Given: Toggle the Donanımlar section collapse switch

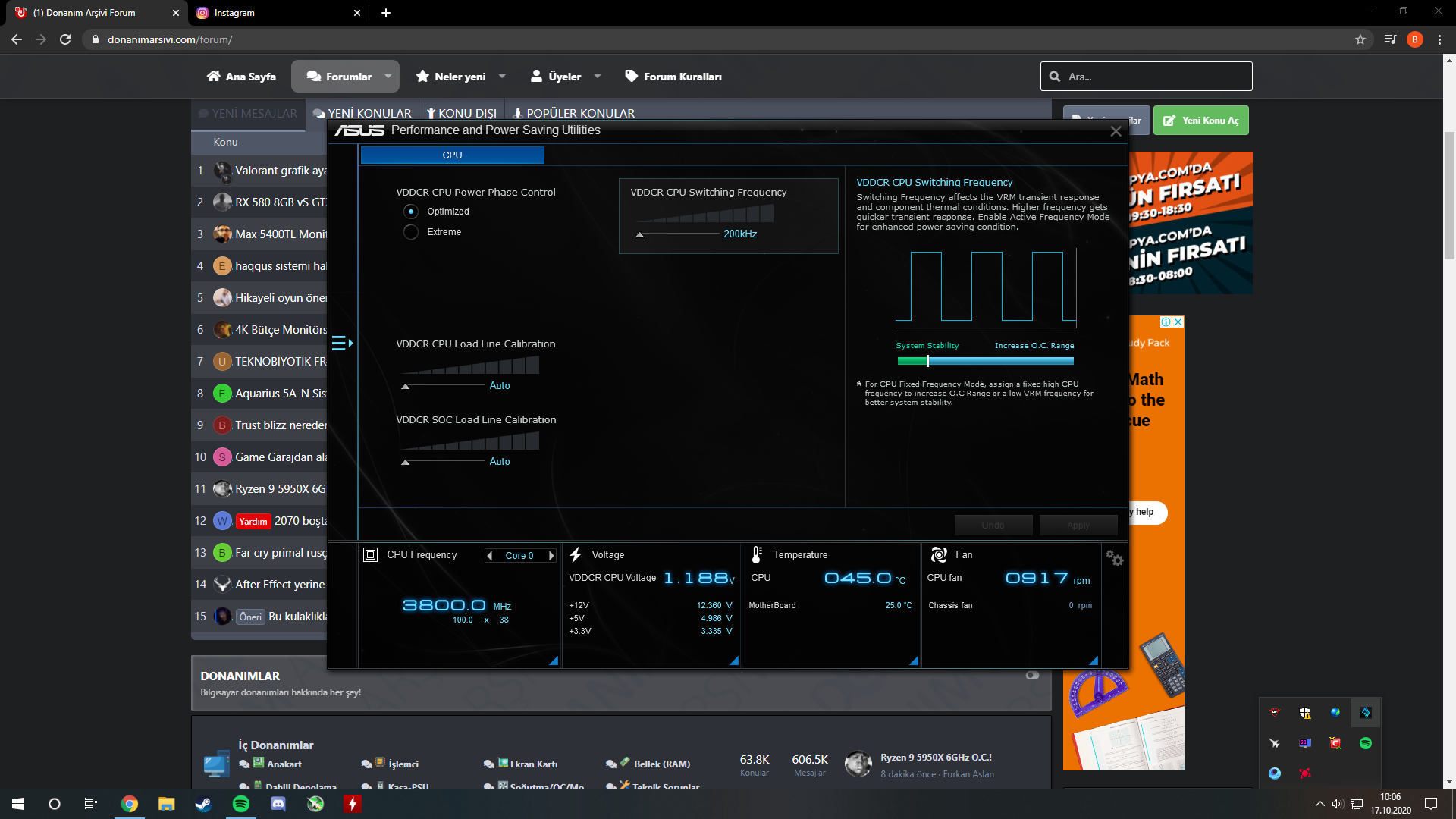Looking at the screenshot, I should pos(1032,675).
